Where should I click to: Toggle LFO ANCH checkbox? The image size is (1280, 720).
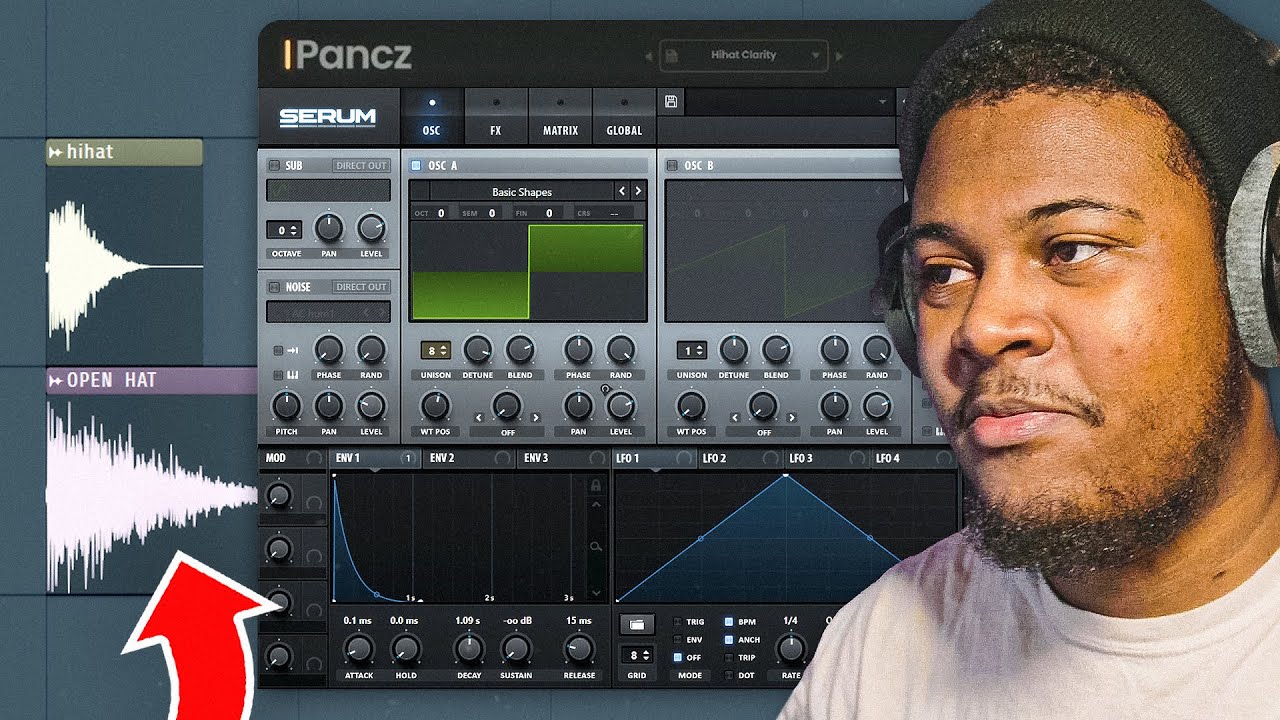point(728,640)
